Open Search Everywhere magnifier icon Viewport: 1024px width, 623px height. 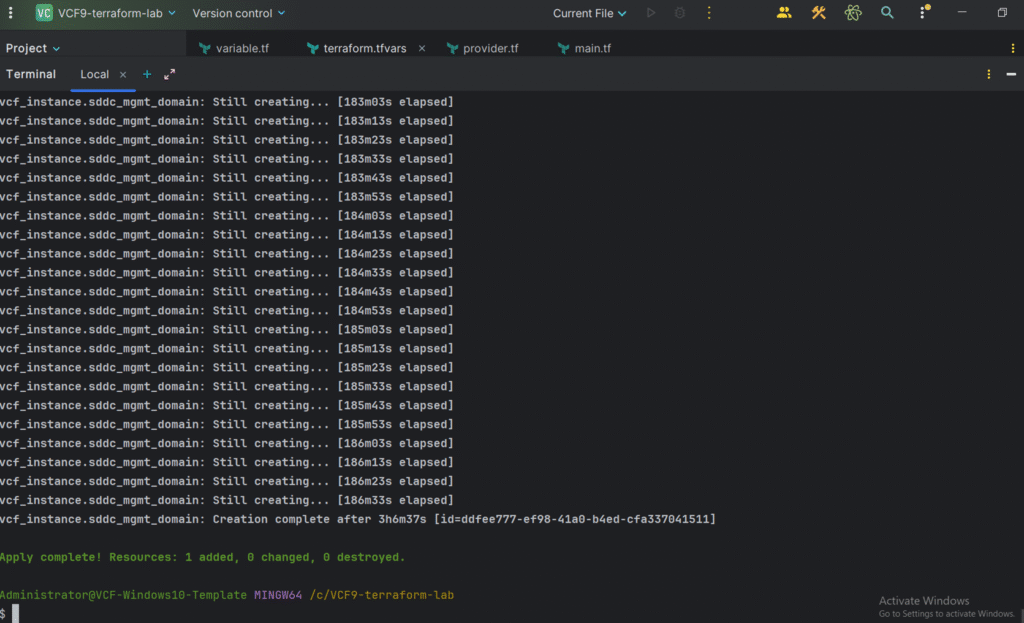[x=887, y=13]
